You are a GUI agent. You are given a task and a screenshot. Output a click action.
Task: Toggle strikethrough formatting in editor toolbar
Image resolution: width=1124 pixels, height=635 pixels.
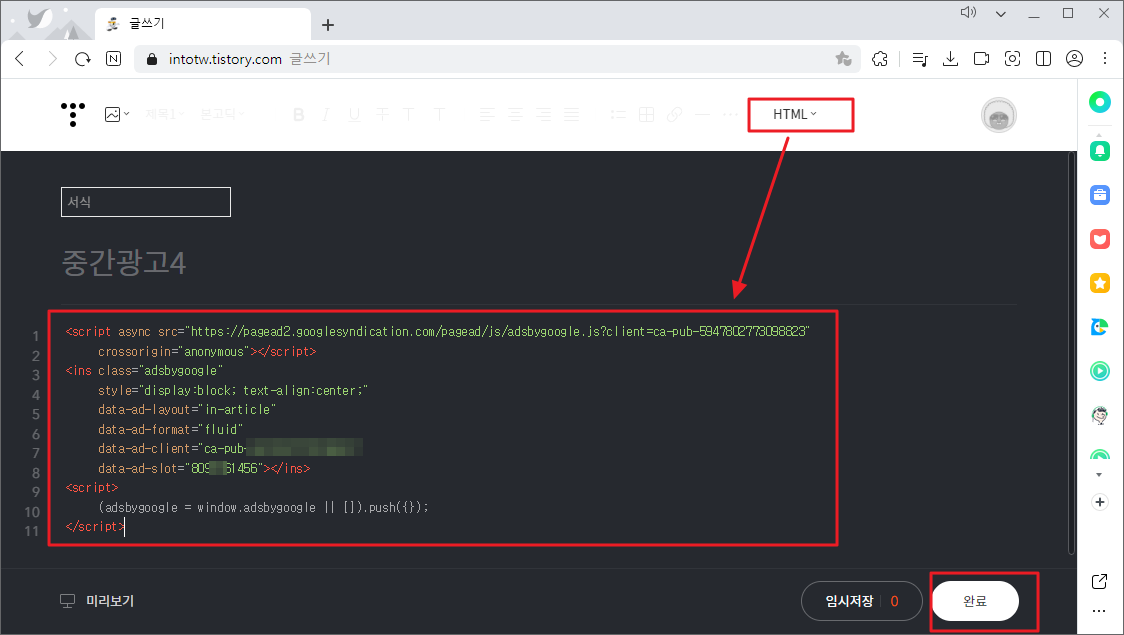(x=382, y=115)
